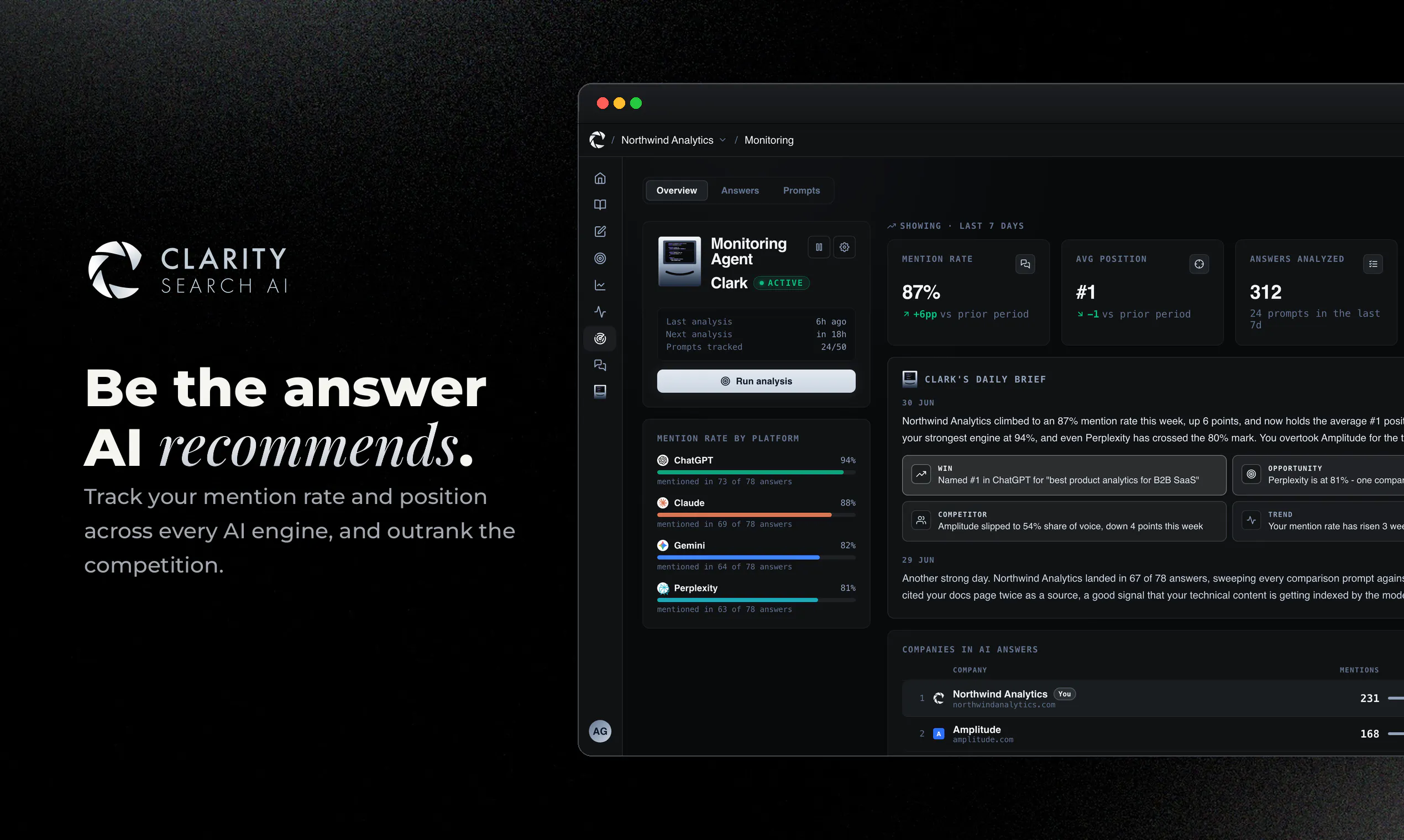The width and height of the screenshot is (1404, 840).
Task: Open the activity pulse sidebar icon
Action: click(600, 312)
